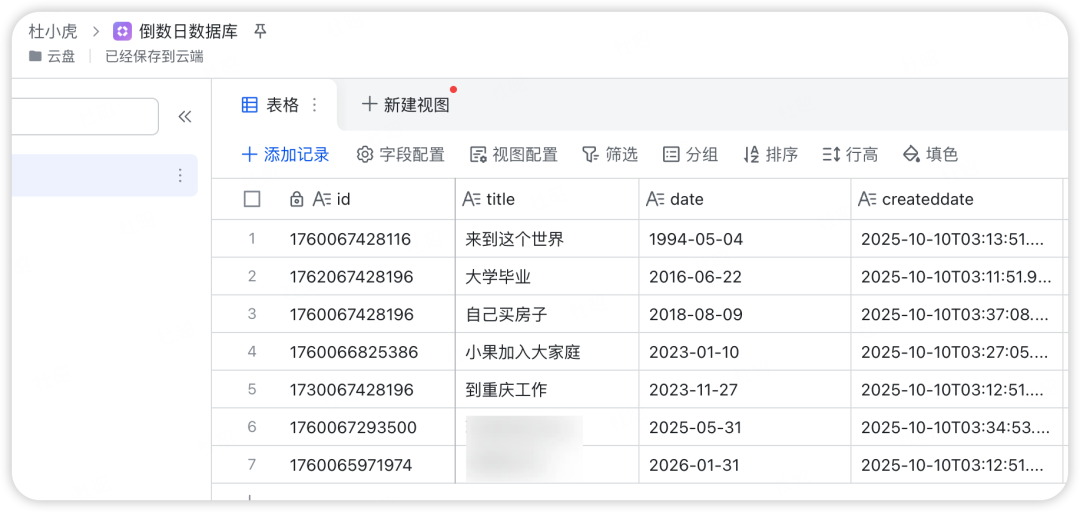Select the createddate column header
Viewport: 1080px width, 512px height.
956,199
